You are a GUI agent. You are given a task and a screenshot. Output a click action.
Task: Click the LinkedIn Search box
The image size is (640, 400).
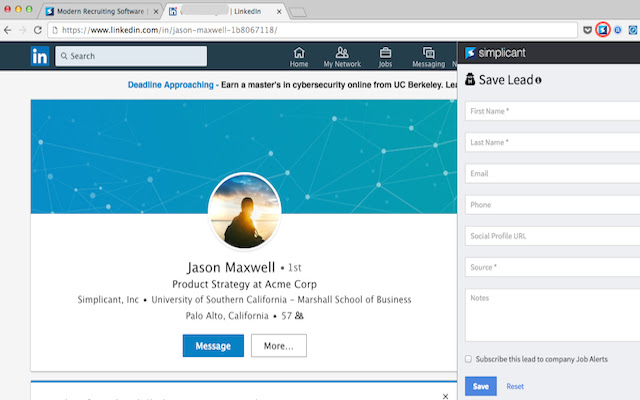[x=131, y=56]
